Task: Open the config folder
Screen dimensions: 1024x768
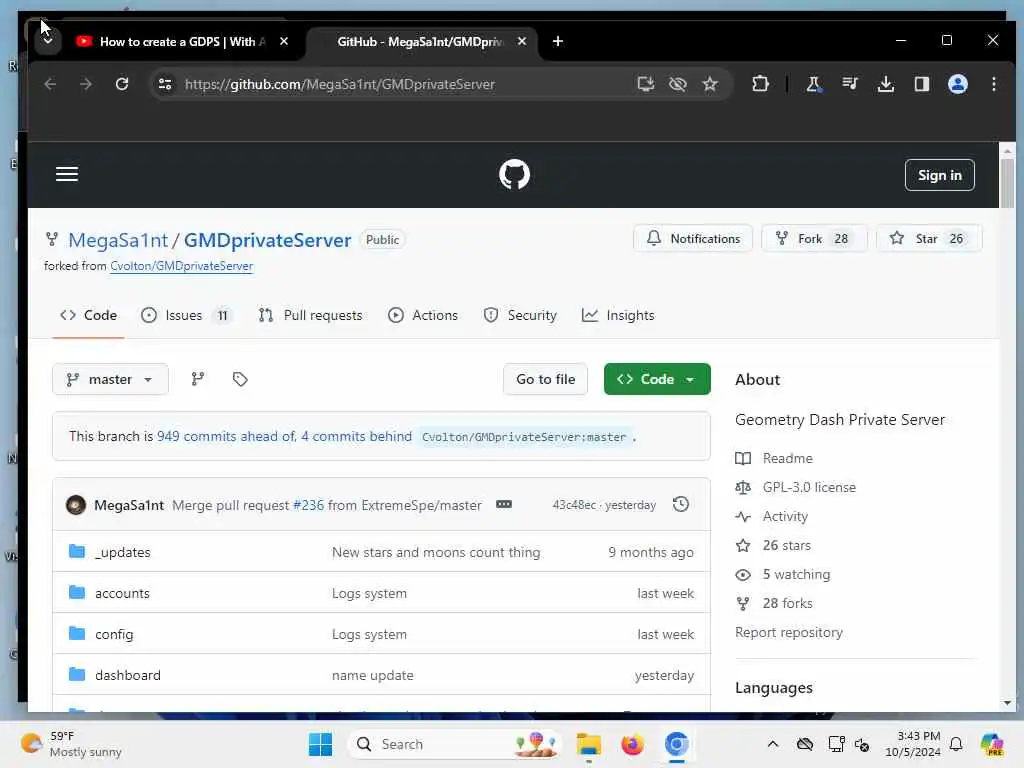Action: [x=114, y=634]
